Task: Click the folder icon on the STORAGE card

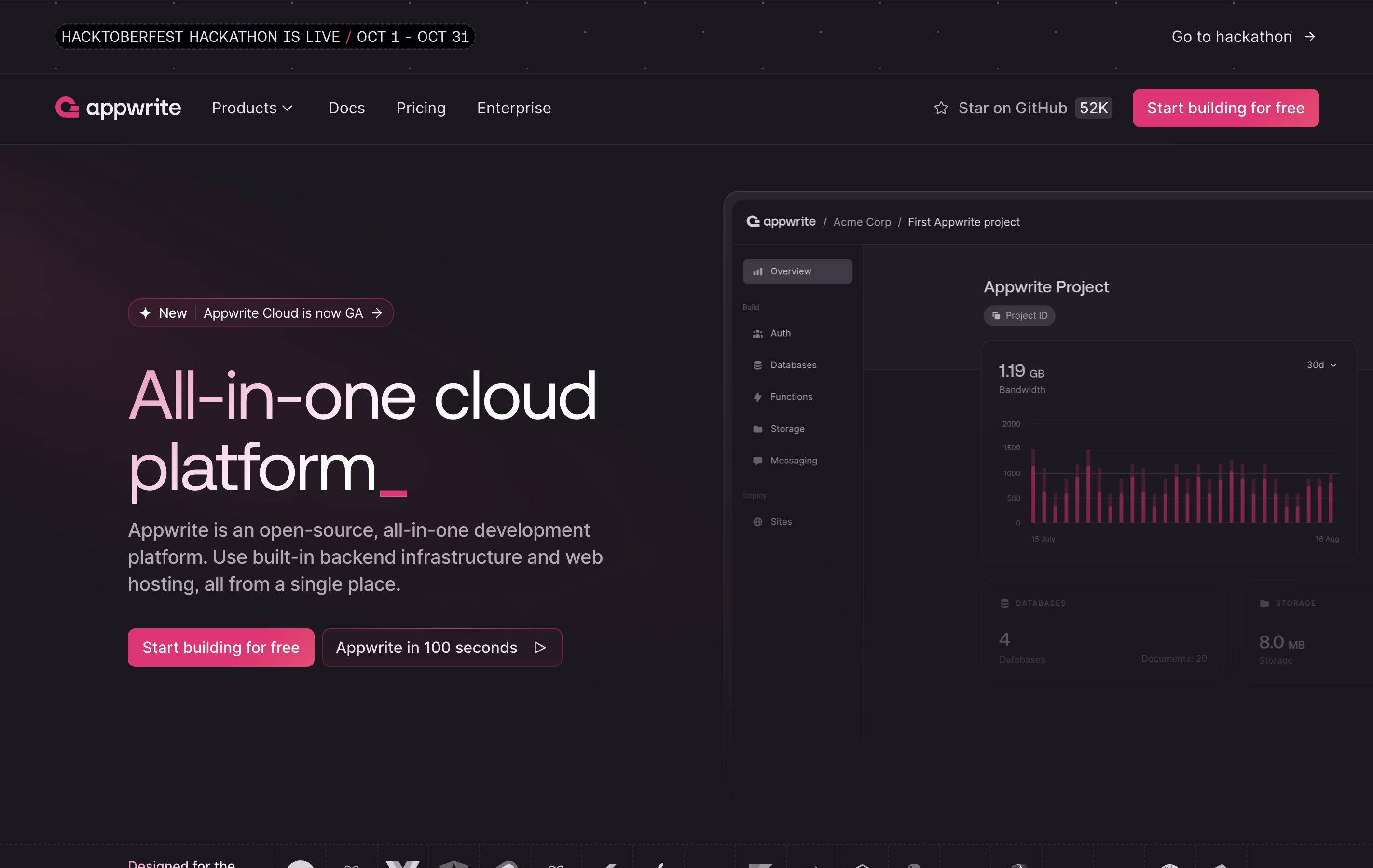Action: pos(1264,604)
